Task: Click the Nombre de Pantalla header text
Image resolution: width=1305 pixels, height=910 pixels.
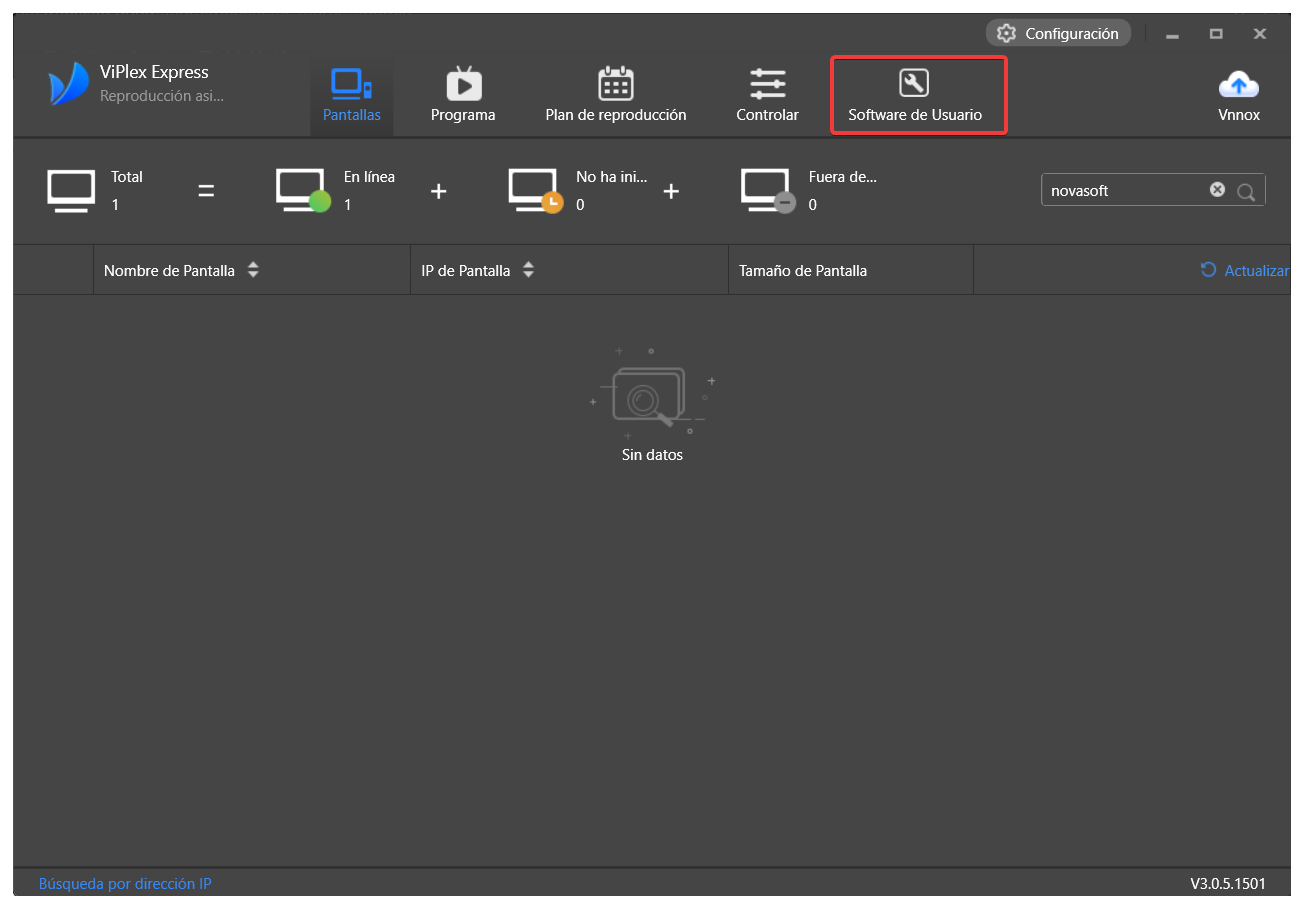Action: [x=169, y=270]
